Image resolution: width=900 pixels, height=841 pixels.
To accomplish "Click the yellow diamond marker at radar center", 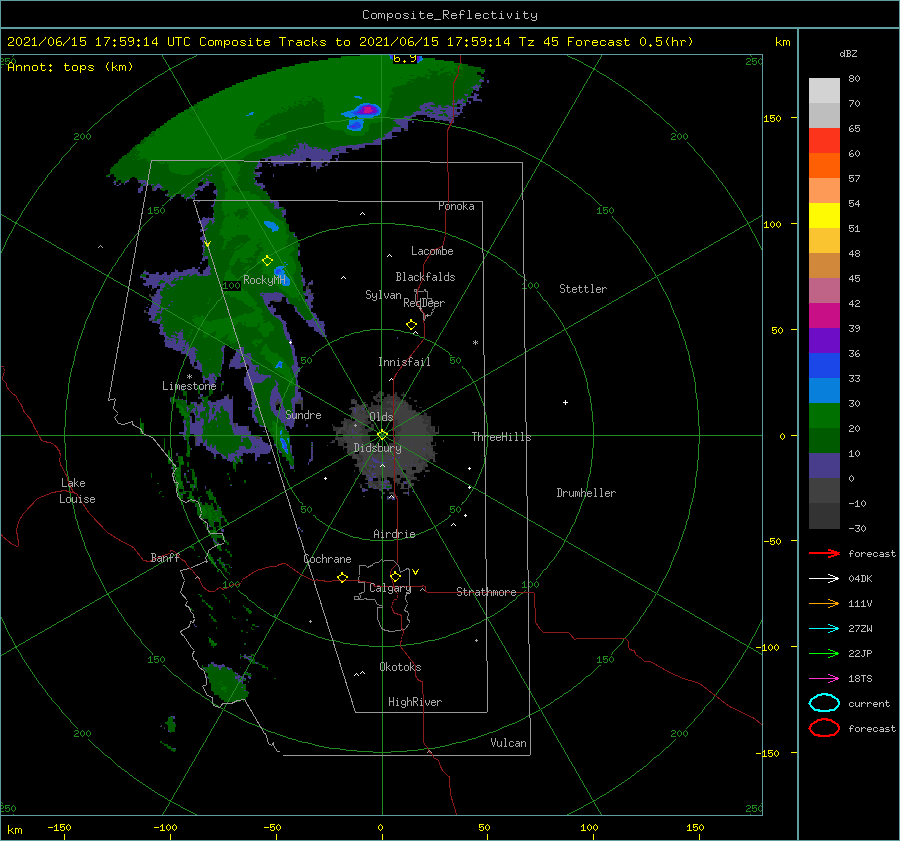I will 382,435.
